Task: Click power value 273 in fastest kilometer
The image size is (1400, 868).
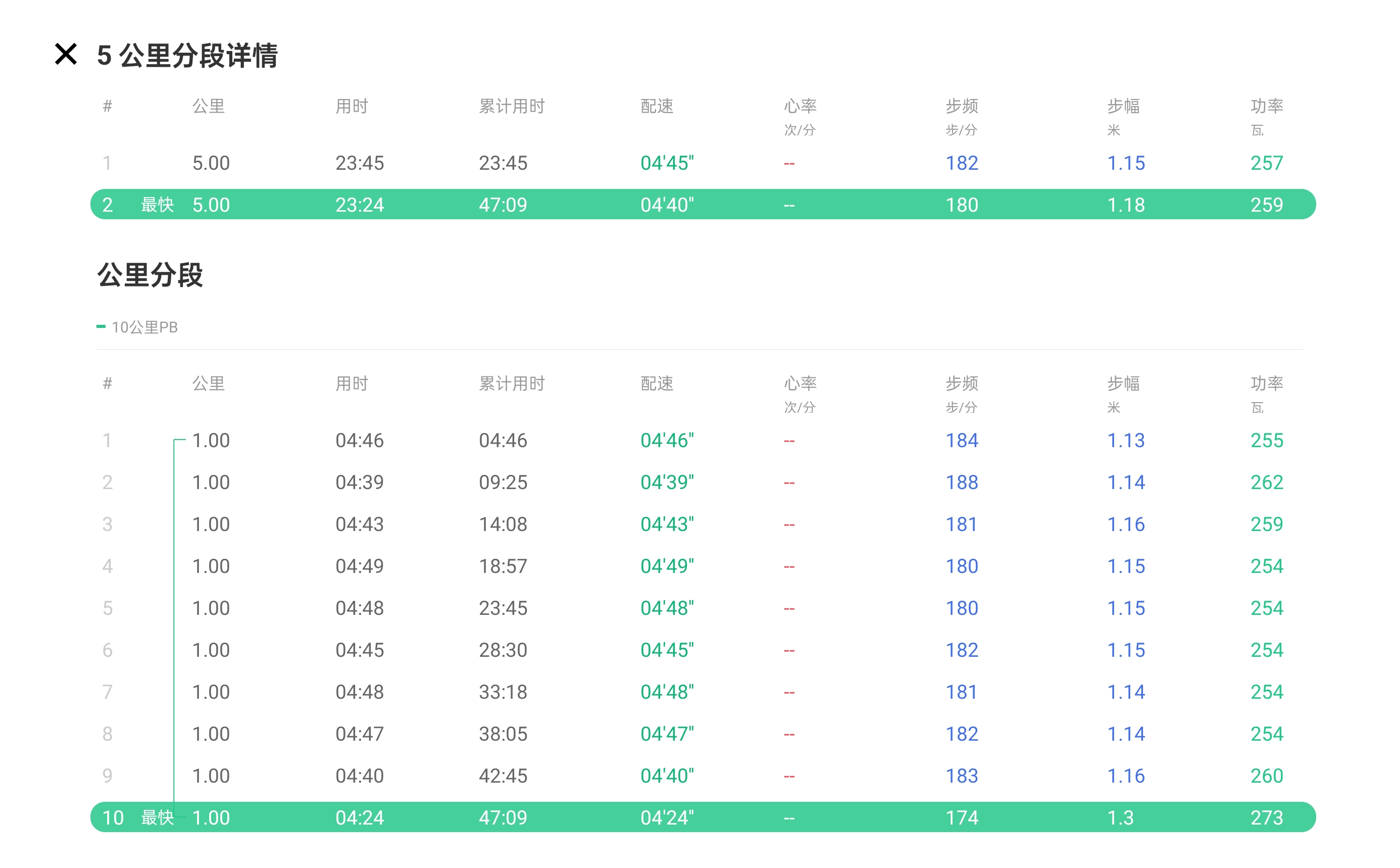Action: (1266, 817)
